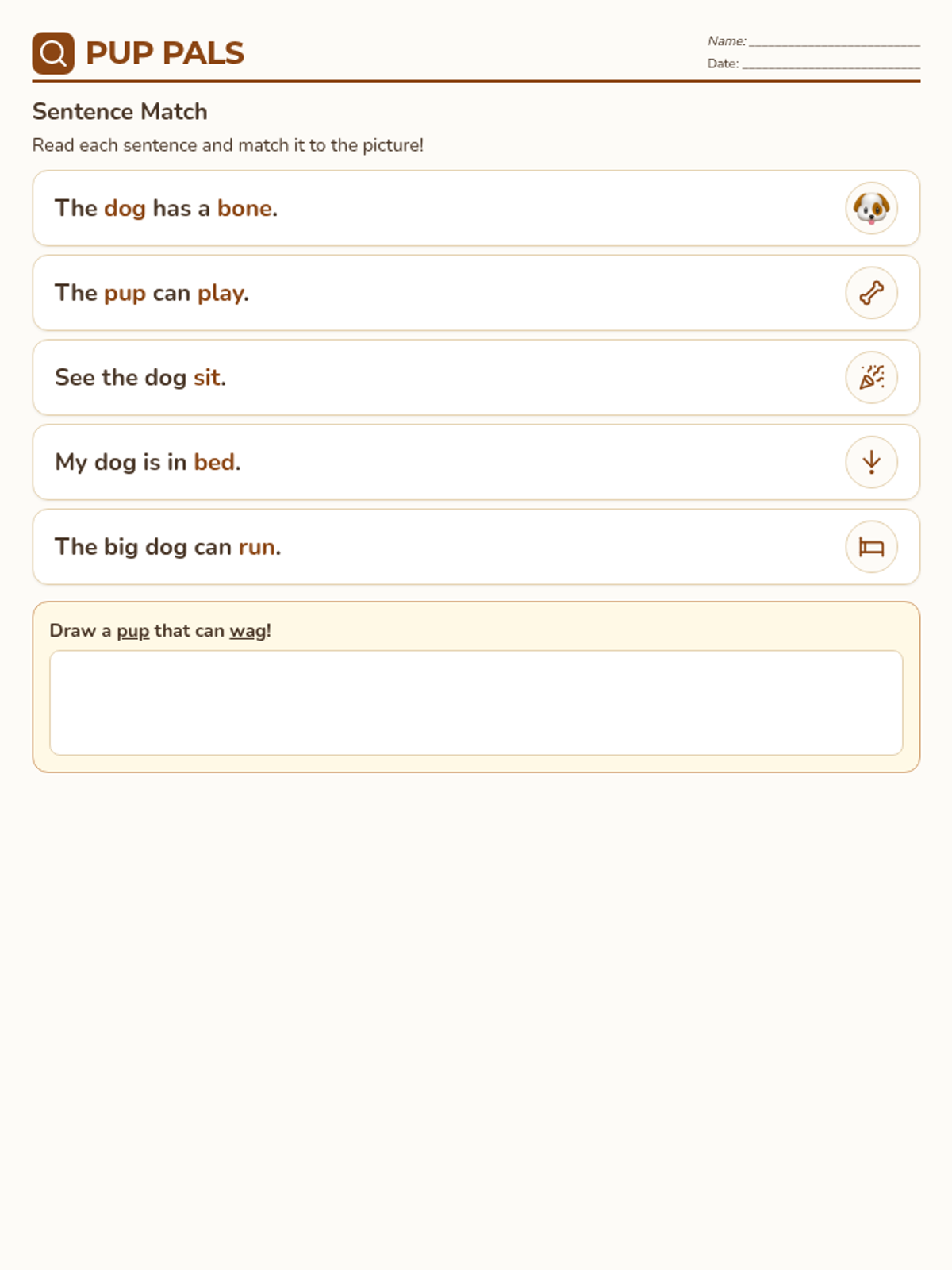Viewport: 952px width, 1270px height.
Task: Select the 'The pup can play.' sentence
Action: point(152,293)
